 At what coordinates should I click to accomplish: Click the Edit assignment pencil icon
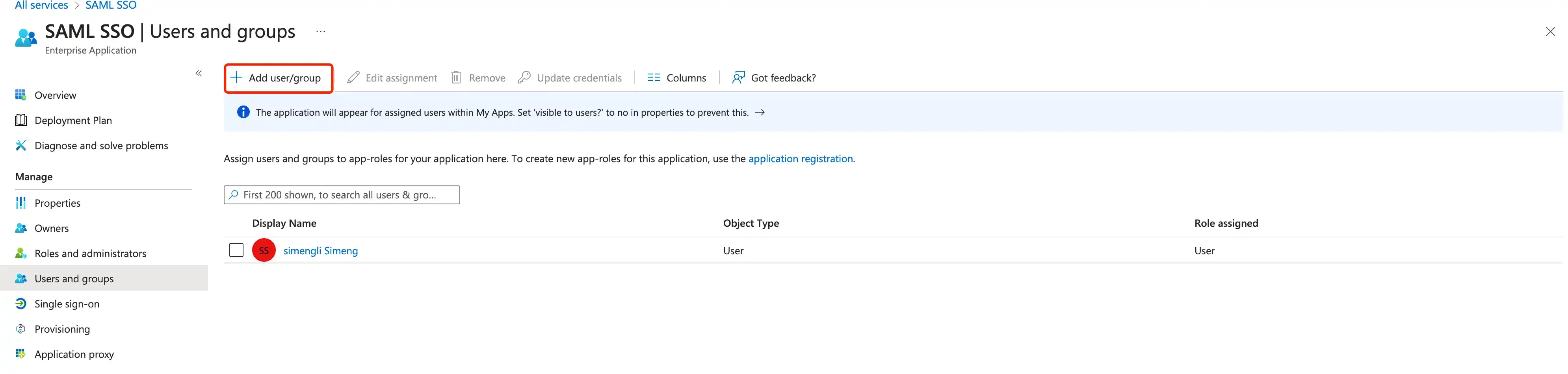353,78
